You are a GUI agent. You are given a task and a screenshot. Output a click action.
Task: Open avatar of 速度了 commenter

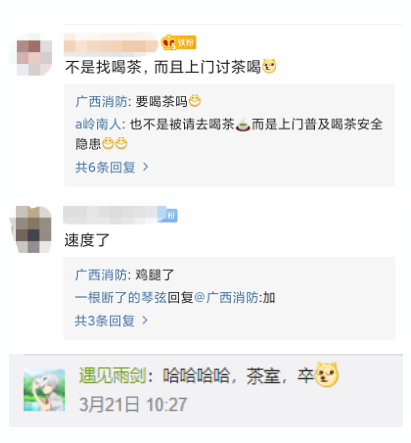33,229
